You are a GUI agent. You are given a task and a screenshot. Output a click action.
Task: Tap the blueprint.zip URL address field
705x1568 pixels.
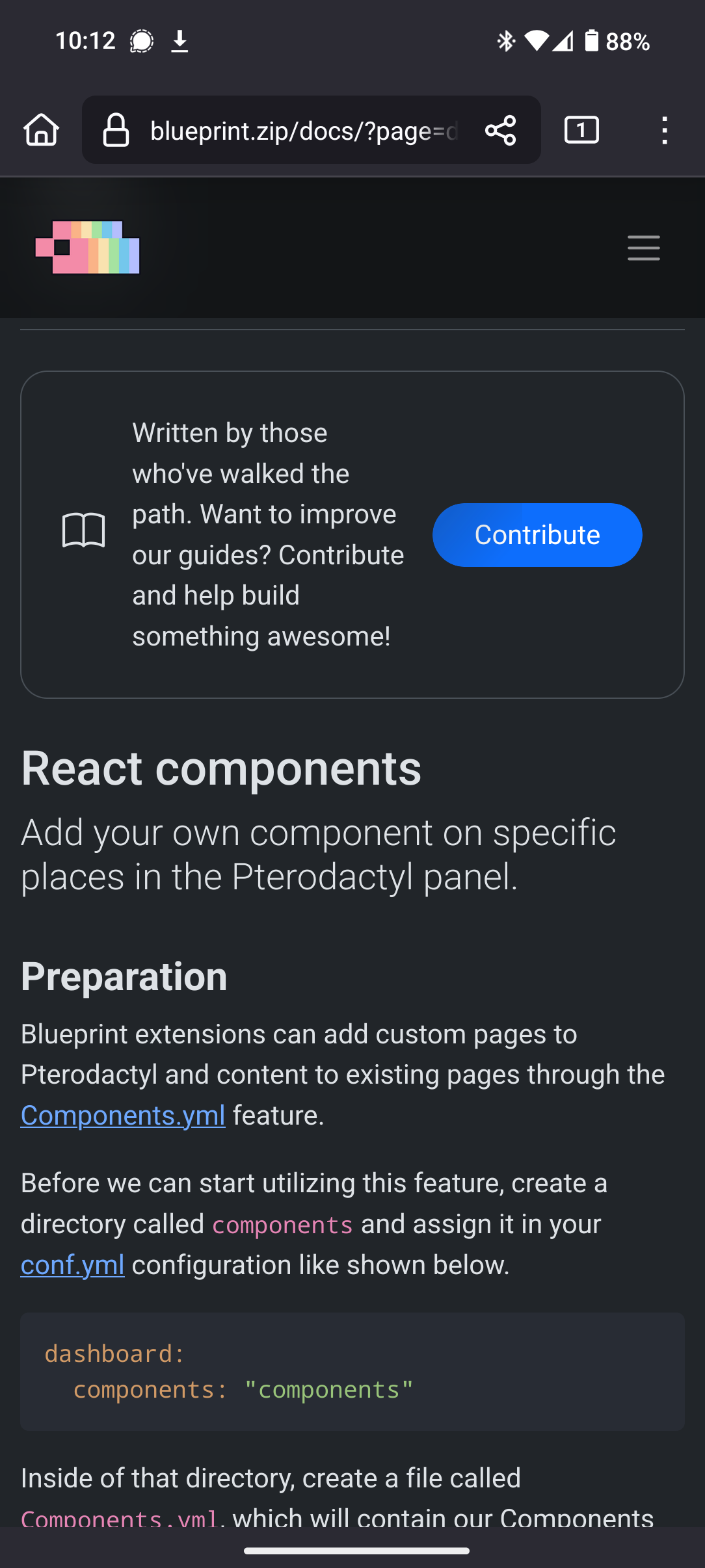click(x=304, y=131)
